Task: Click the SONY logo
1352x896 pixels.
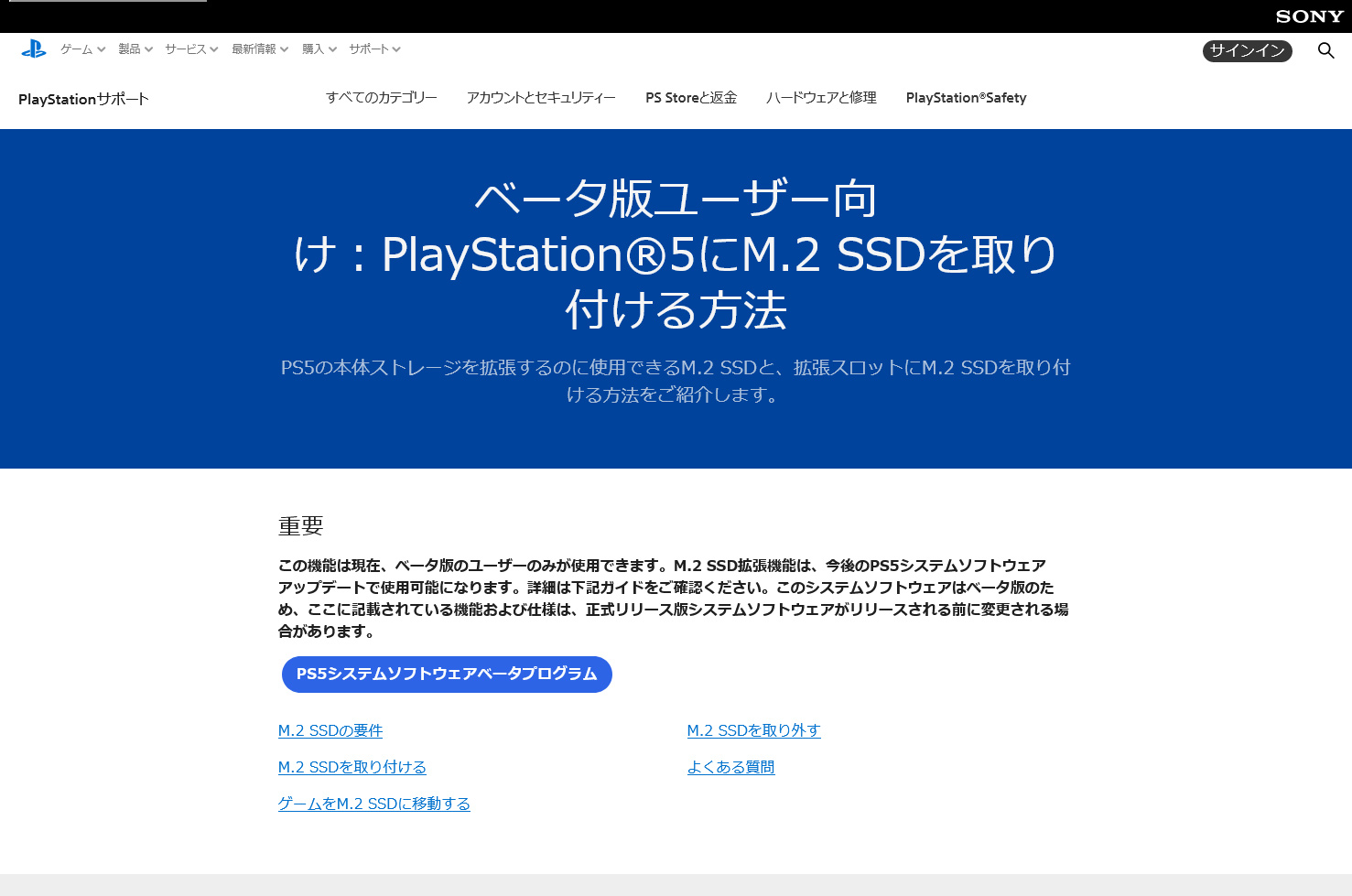Action: point(1309,16)
